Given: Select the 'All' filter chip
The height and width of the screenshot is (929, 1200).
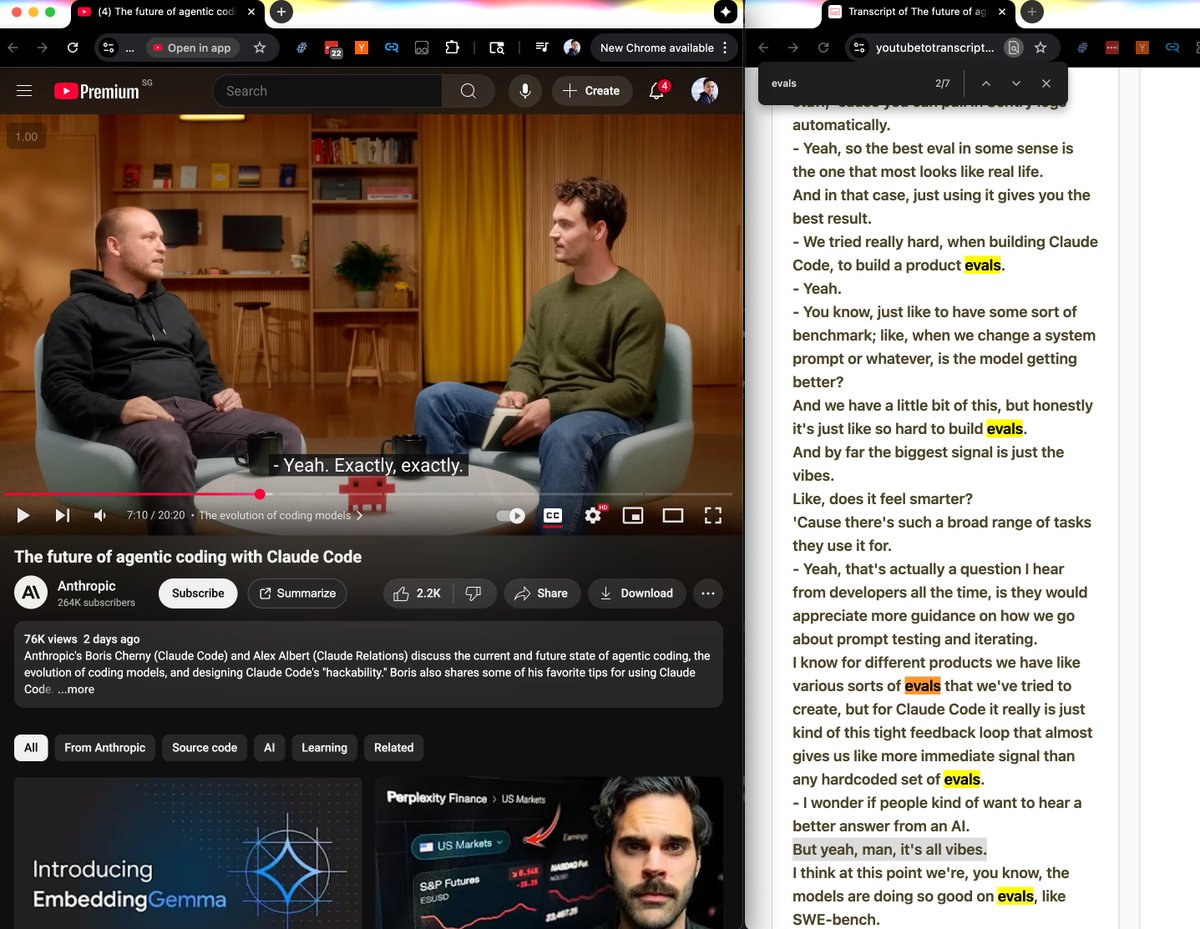Looking at the screenshot, I should [31, 747].
